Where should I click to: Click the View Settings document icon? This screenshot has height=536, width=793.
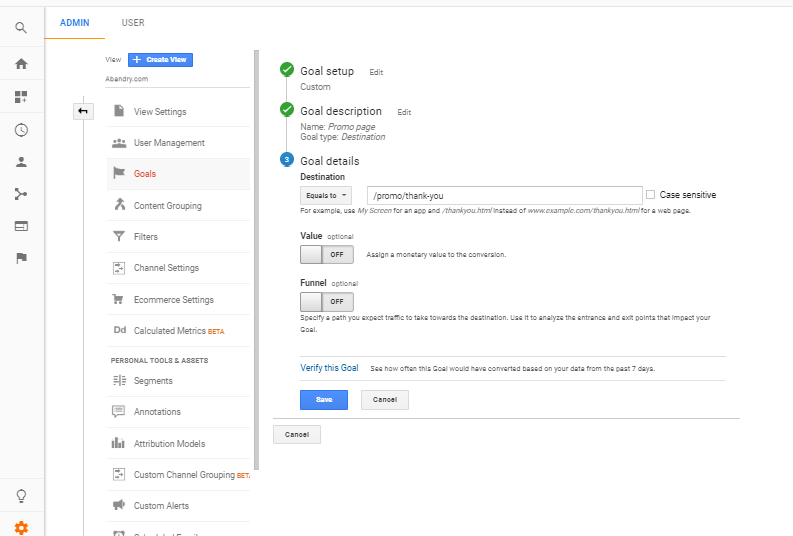119,111
